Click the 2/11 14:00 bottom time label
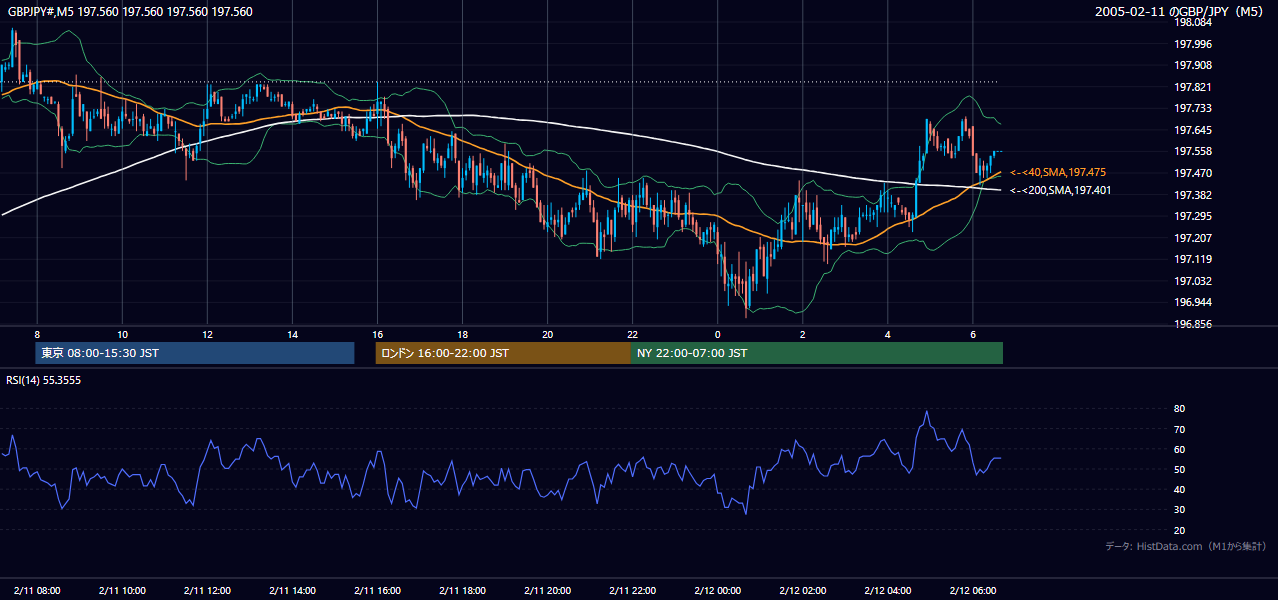This screenshot has height=600, width=1278. 292,591
